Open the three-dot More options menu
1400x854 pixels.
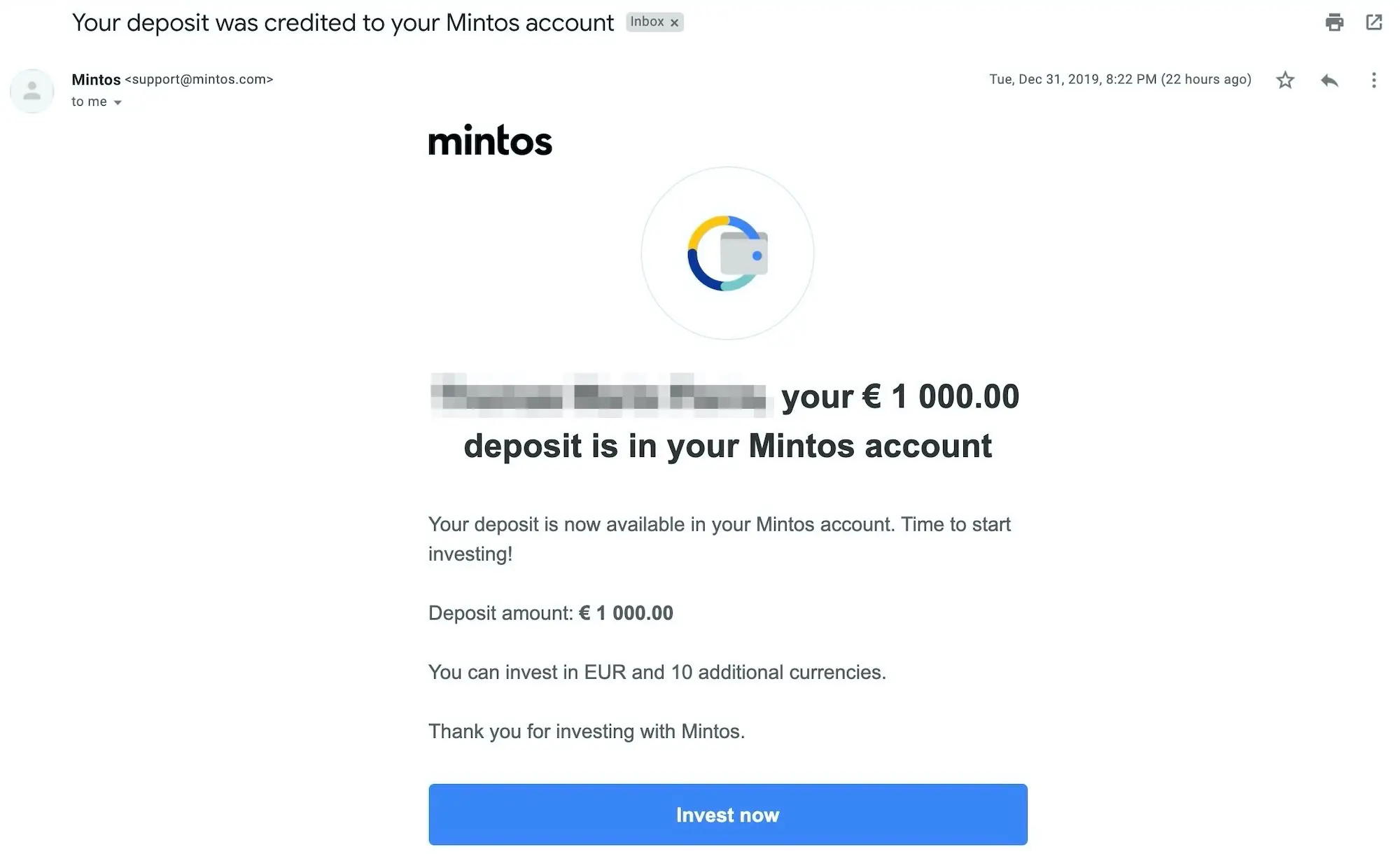click(1373, 80)
